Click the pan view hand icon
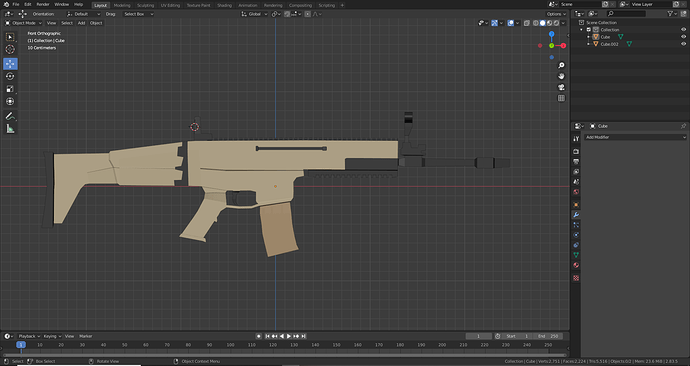This screenshot has width=690, height=366. (x=561, y=76)
